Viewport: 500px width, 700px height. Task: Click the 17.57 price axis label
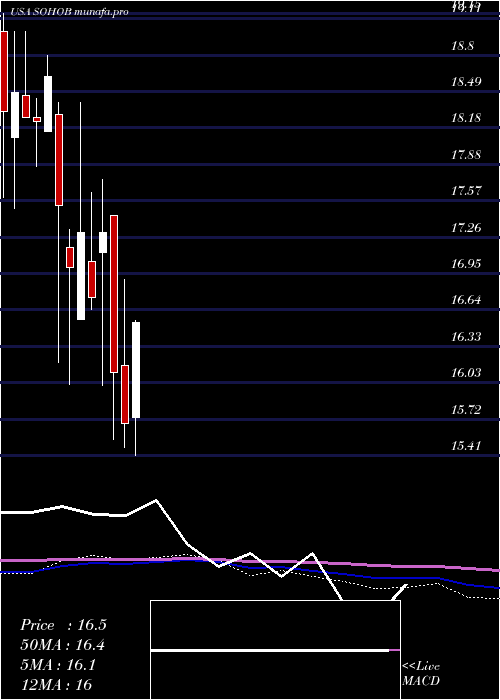tap(466, 191)
